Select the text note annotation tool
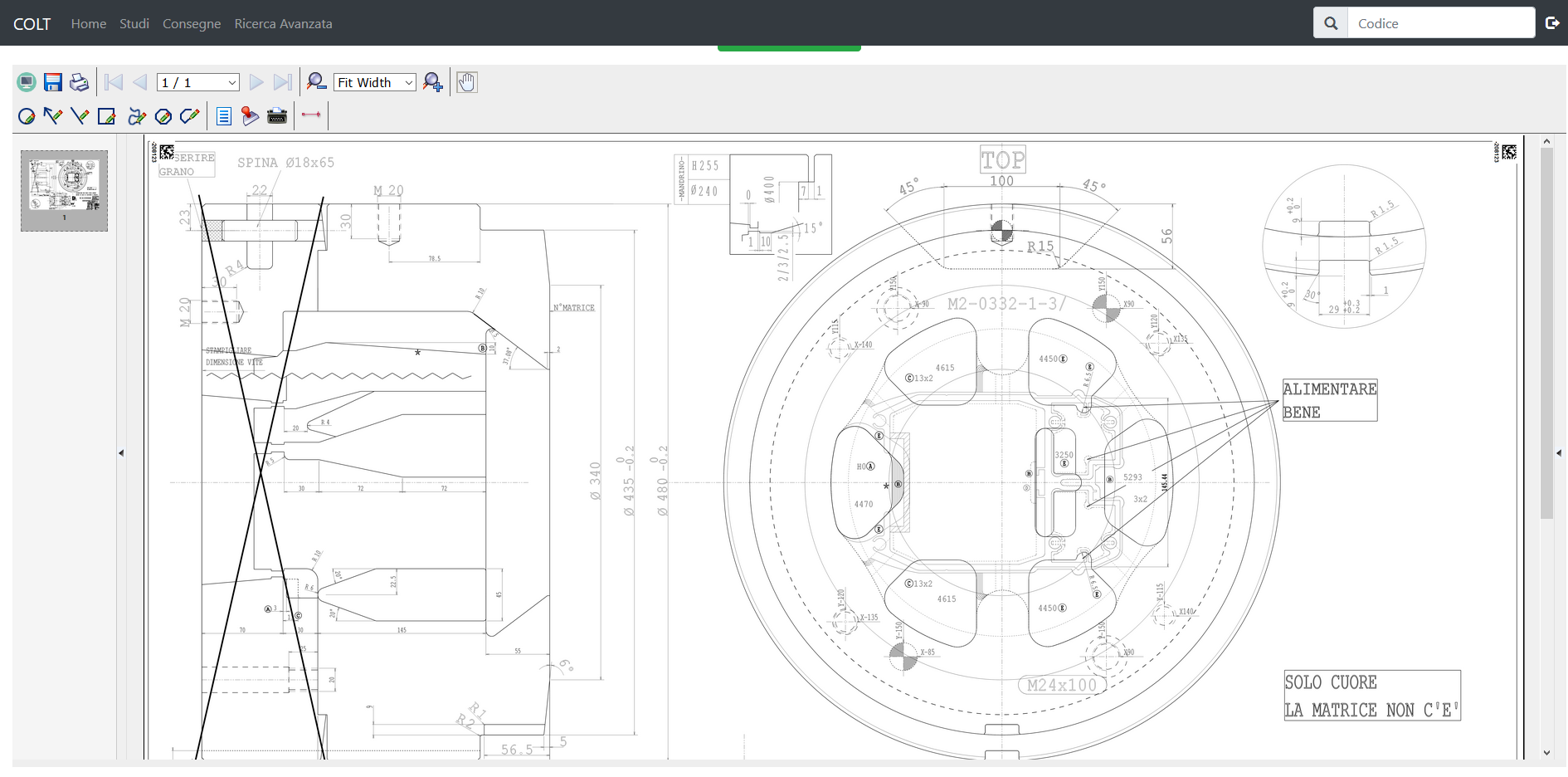 click(x=224, y=116)
